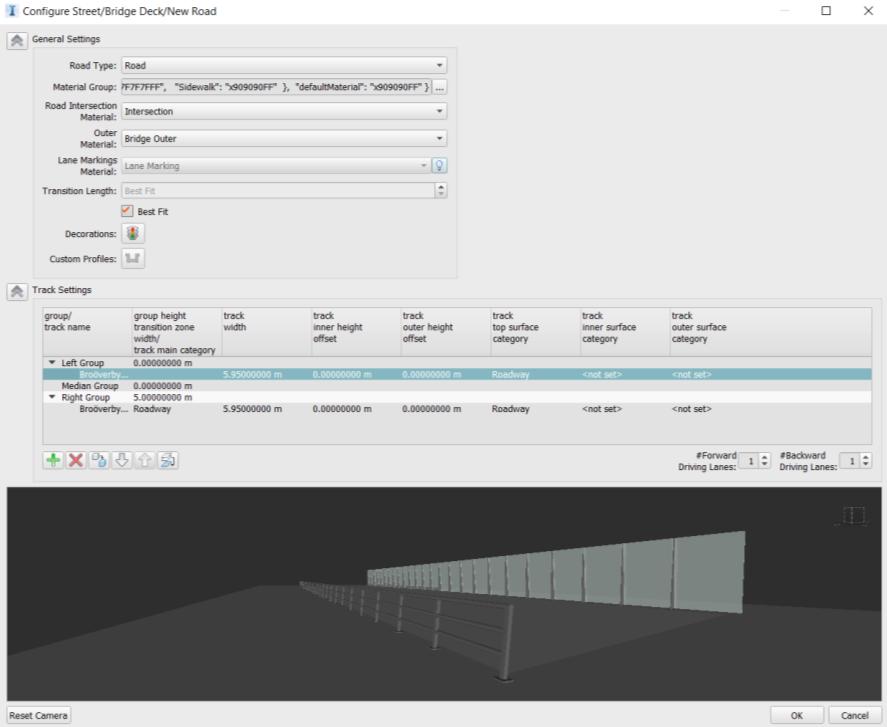Click the Transition Length input field
The height and width of the screenshot is (727, 887).
click(x=278, y=191)
